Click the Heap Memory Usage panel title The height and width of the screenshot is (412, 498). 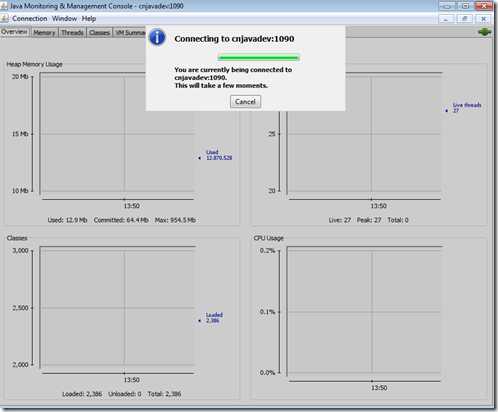tap(34, 64)
